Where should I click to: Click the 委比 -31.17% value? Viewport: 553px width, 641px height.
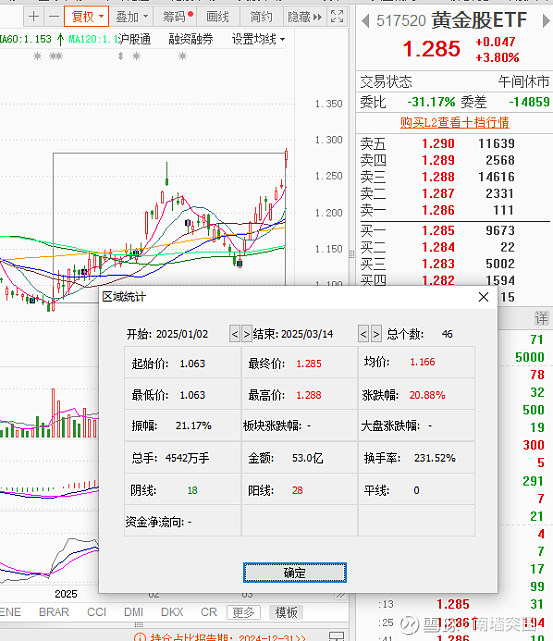(431, 101)
